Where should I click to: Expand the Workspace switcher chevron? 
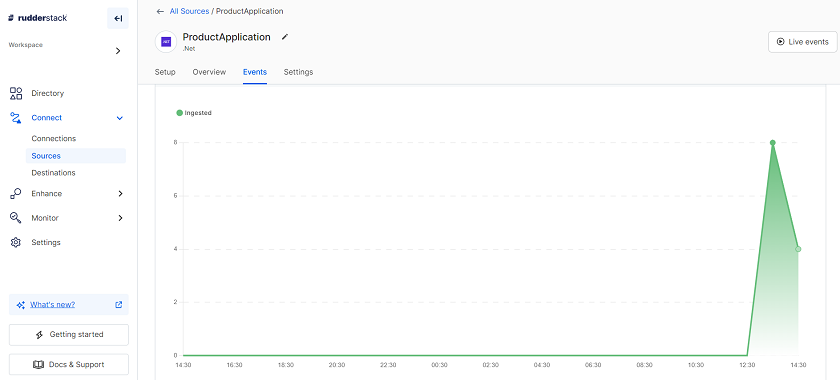118,51
